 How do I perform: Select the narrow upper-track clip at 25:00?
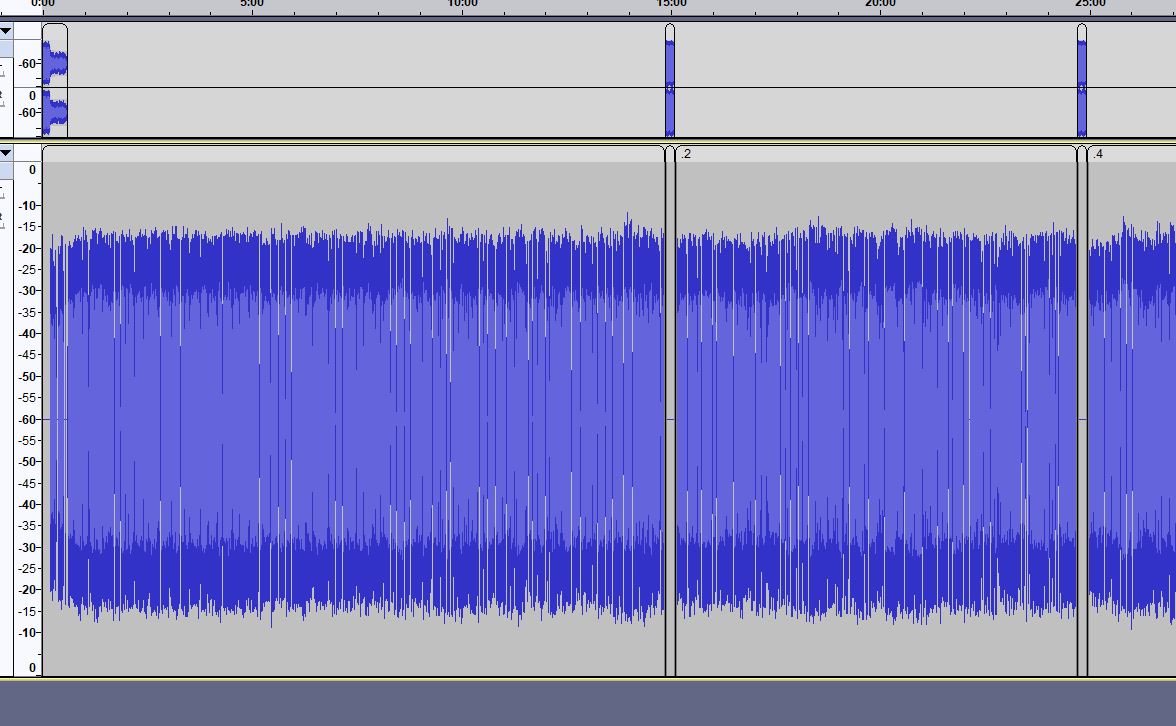pyautogui.click(x=1082, y=80)
